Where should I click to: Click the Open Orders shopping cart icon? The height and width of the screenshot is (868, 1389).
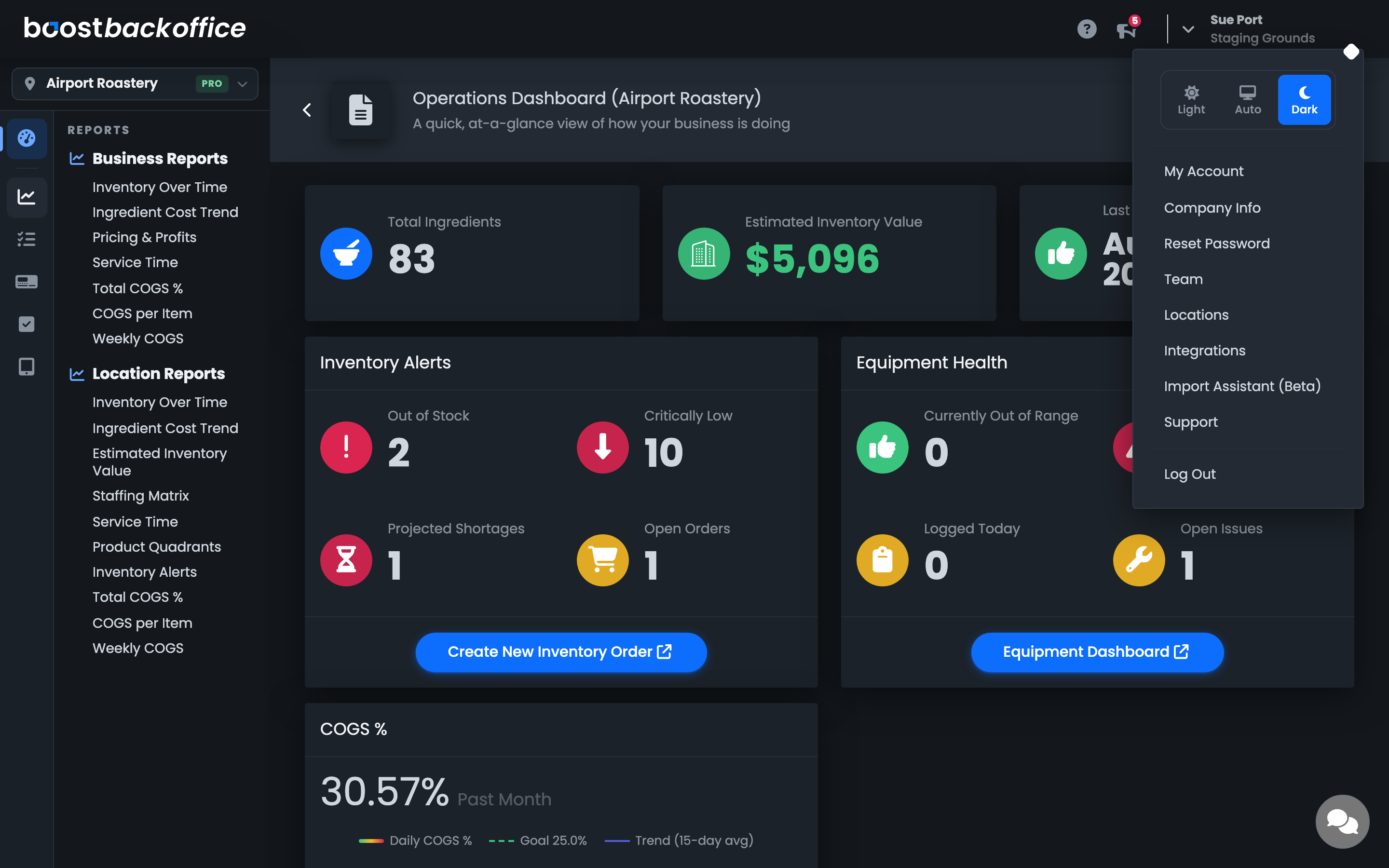(x=603, y=560)
